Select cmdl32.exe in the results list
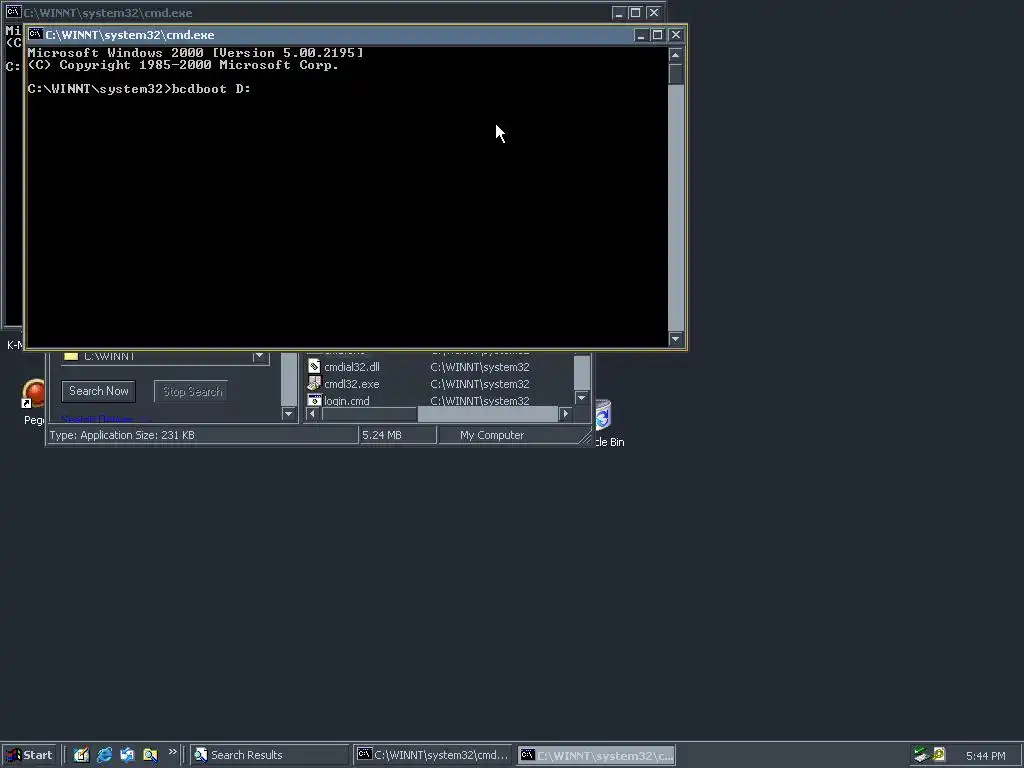1024x768 pixels. (x=351, y=384)
